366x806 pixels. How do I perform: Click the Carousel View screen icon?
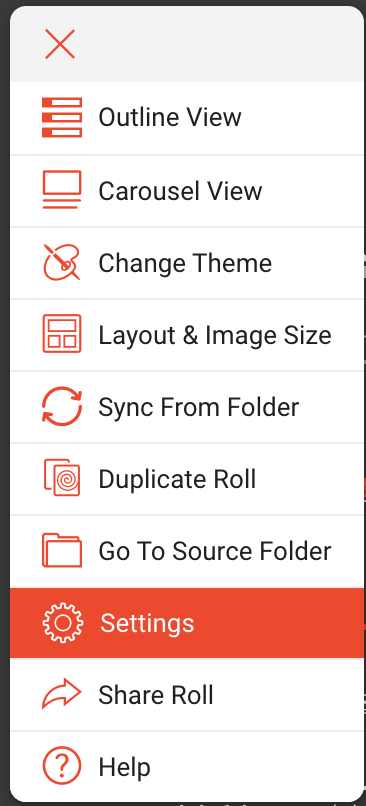[x=62, y=190]
